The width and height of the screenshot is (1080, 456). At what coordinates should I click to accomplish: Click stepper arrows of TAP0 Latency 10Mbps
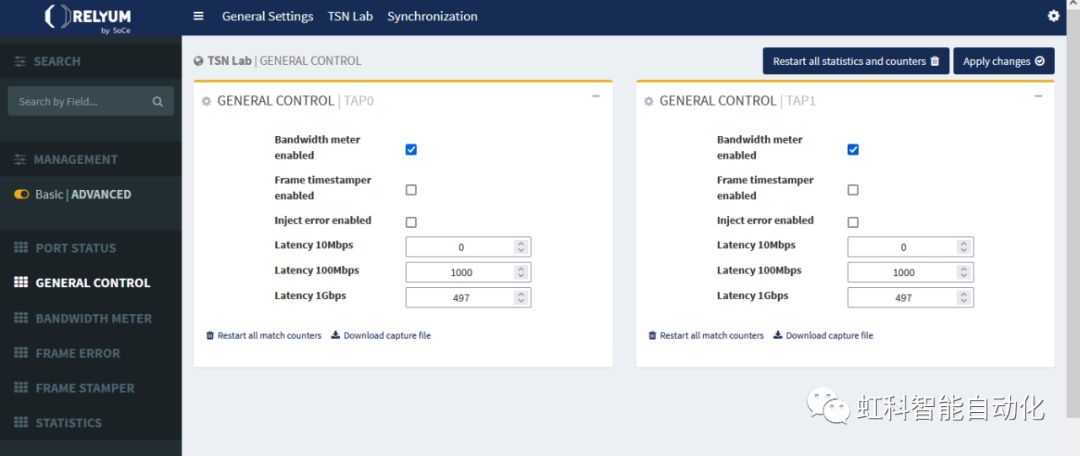(x=521, y=247)
